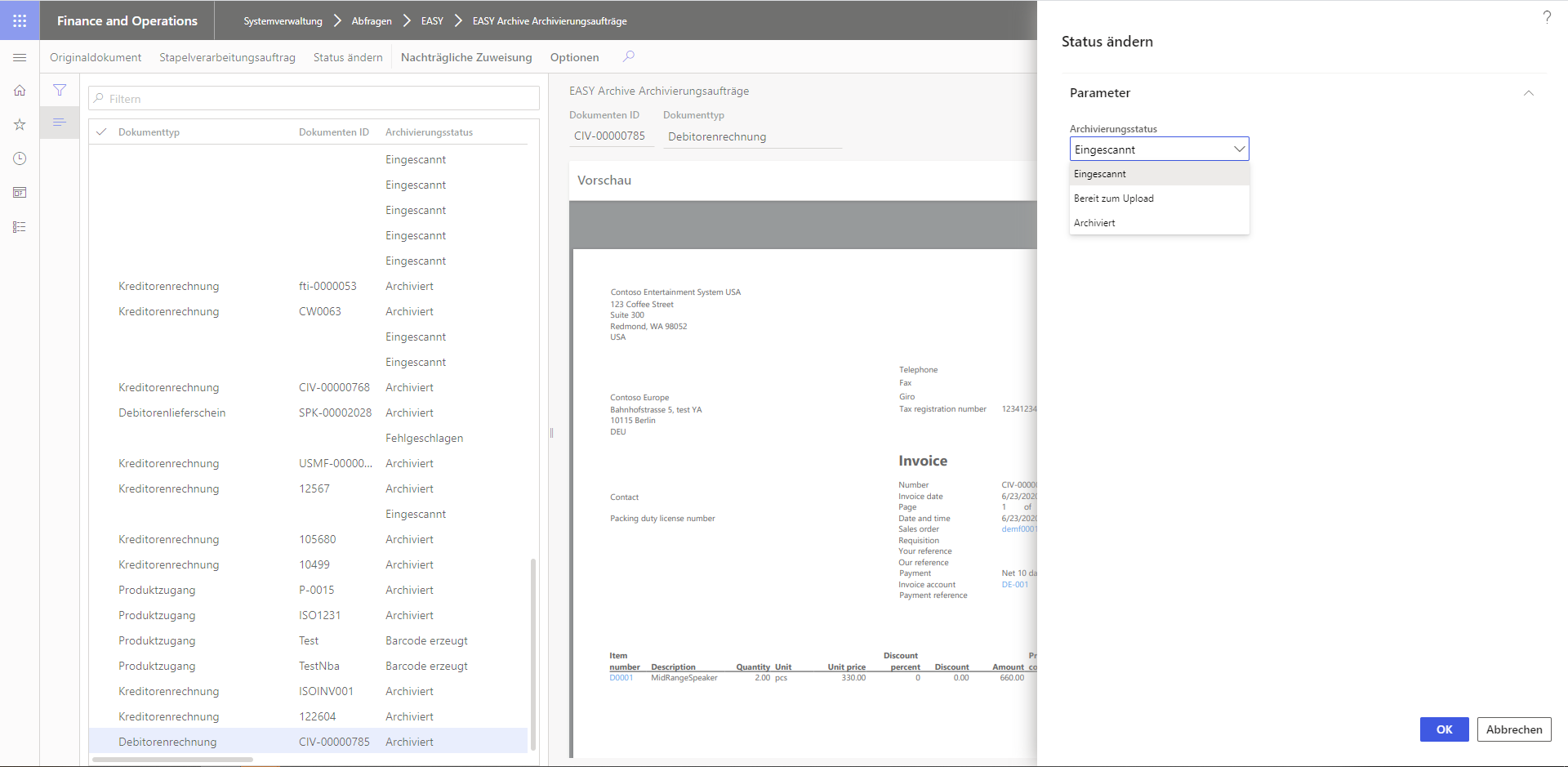Viewport: 1568px width, 767px height.
Task: Select row CIV-00000768
Action: tap(308, 387)
